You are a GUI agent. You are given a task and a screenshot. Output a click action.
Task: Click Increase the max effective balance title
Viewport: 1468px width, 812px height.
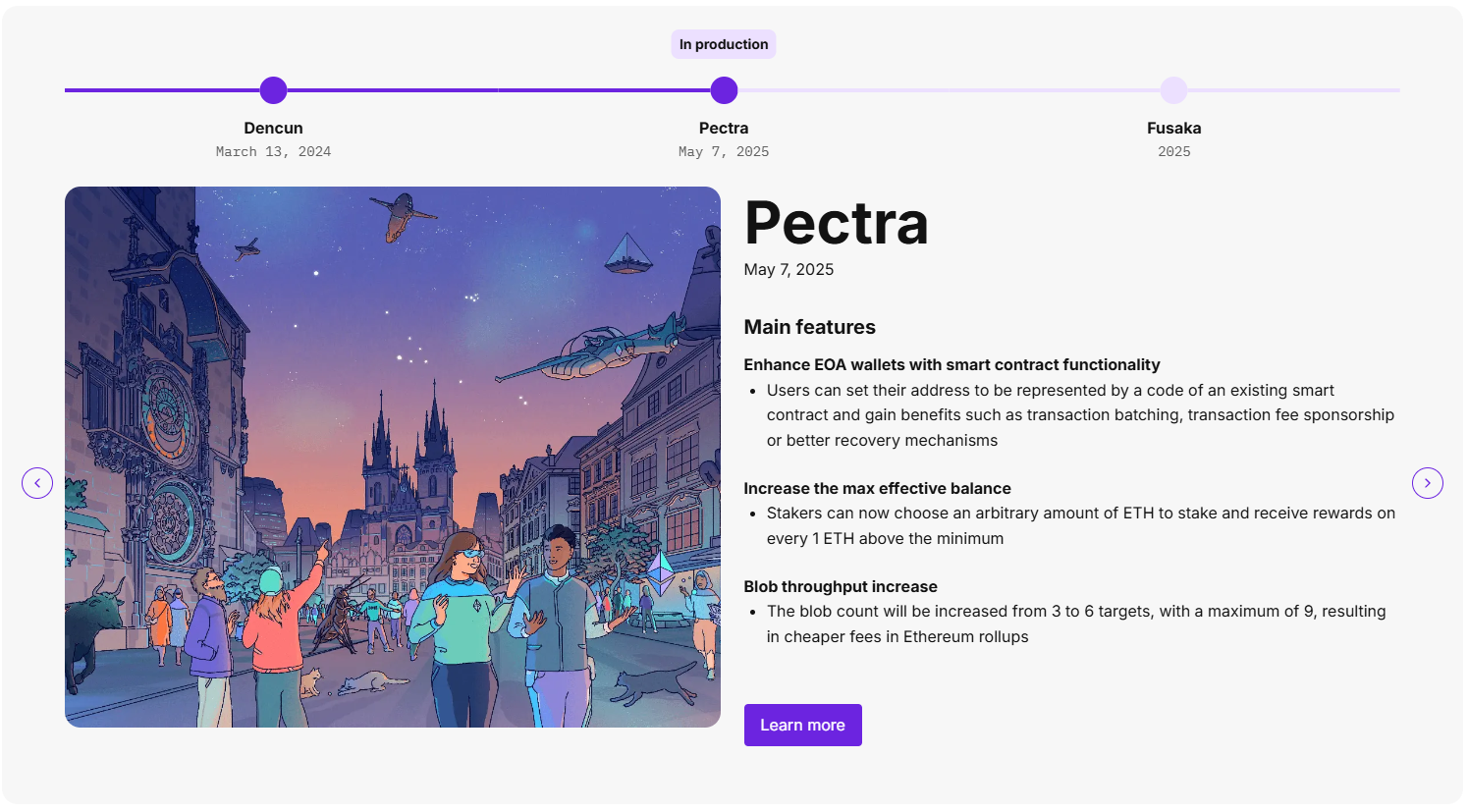point(877,488)
